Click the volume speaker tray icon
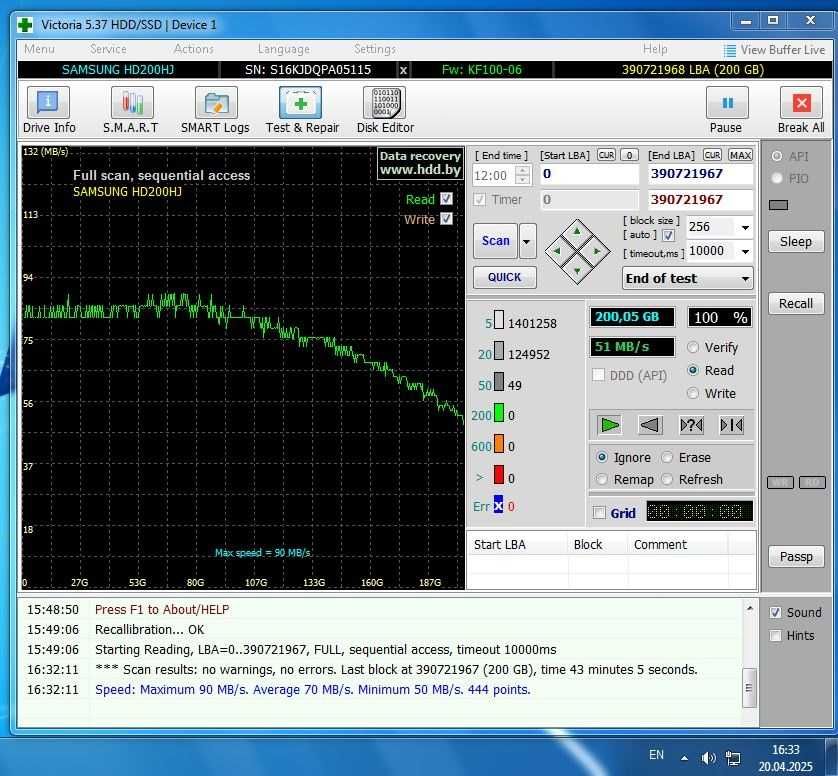 pos(708,757)
